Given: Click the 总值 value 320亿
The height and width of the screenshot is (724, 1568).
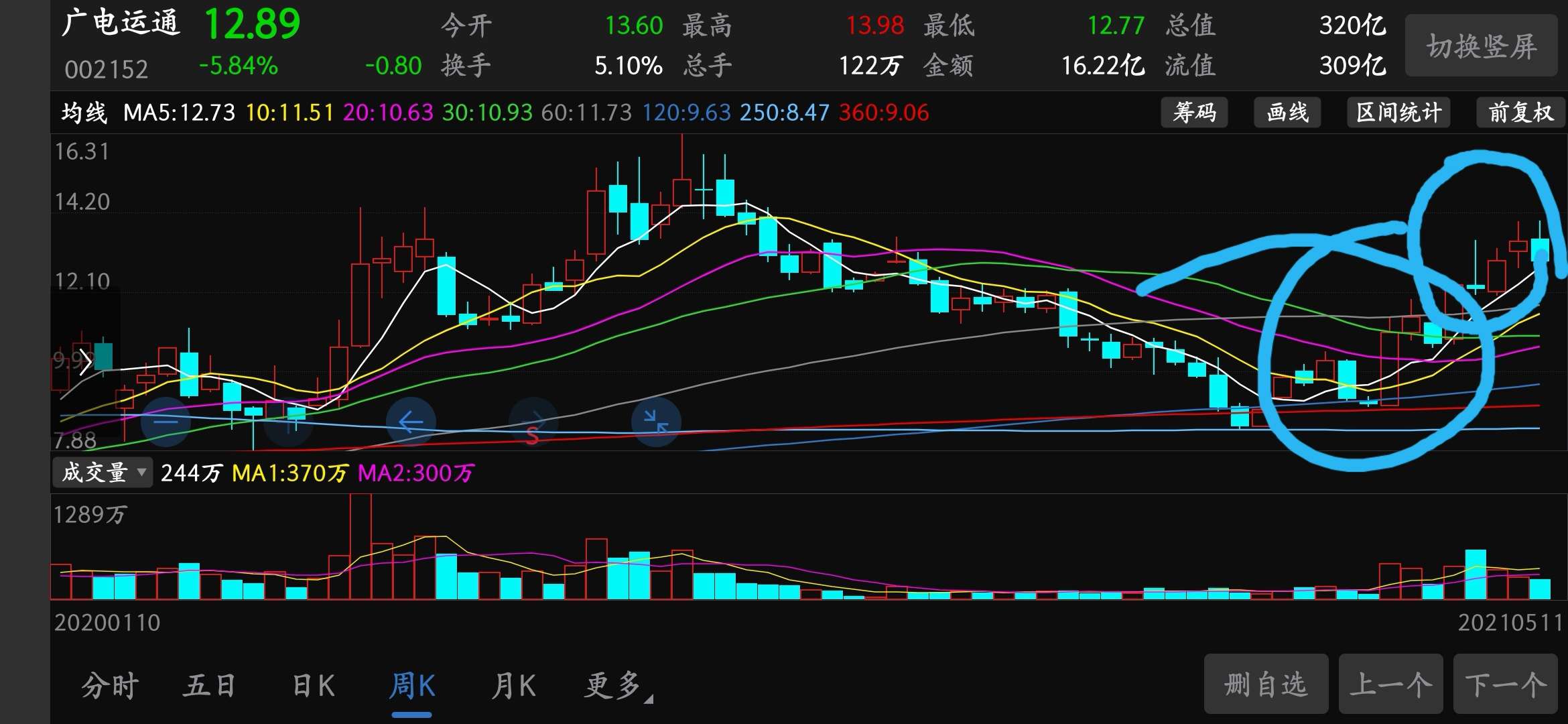Looking at the screenshot, I should click(1353, 25).
